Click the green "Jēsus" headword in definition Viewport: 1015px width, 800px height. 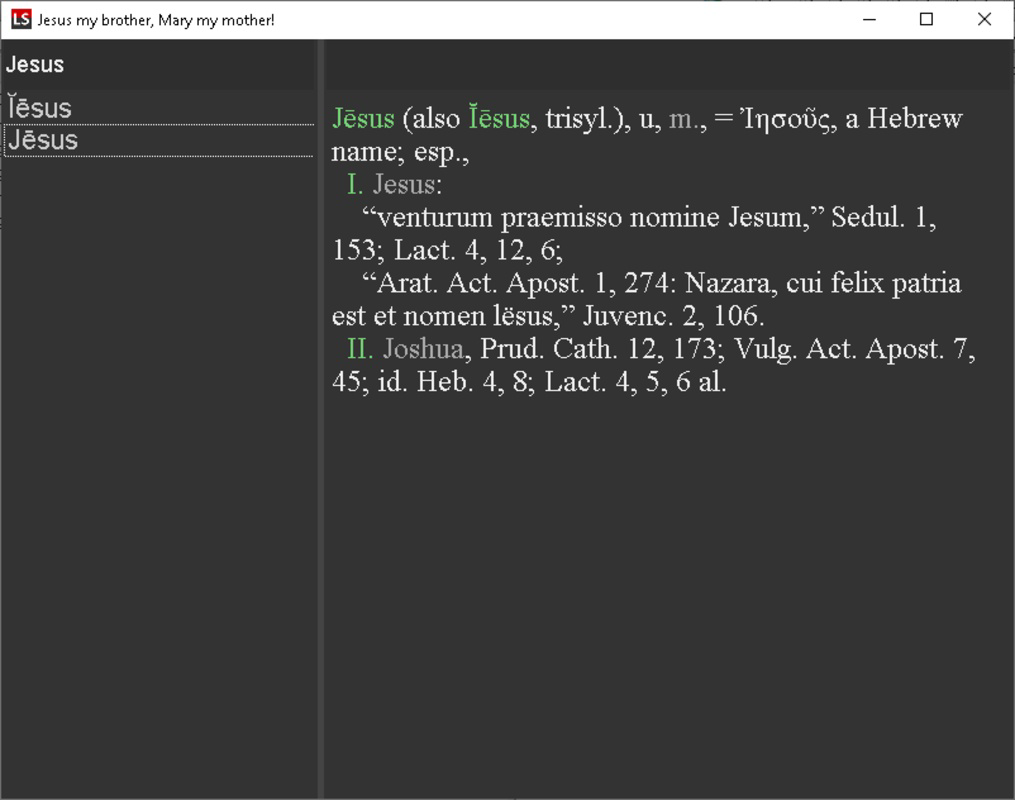click(x=363, y=118)
